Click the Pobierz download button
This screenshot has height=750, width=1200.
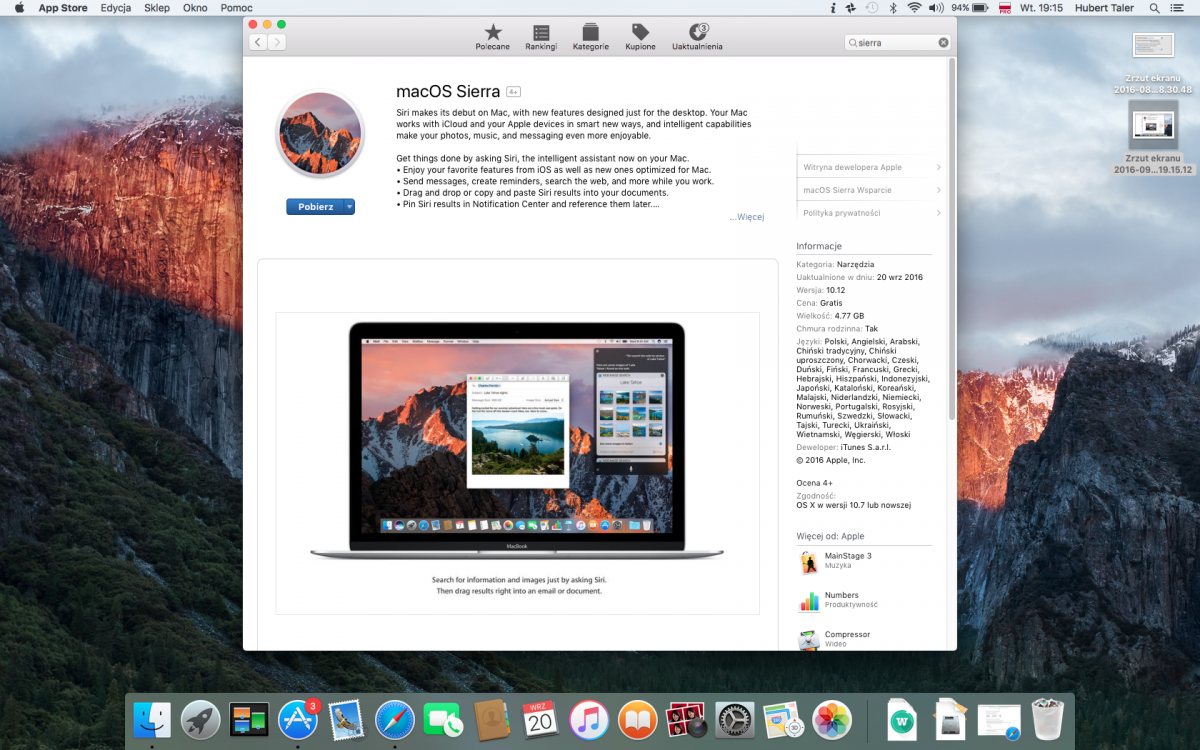(x=315, y=207)
